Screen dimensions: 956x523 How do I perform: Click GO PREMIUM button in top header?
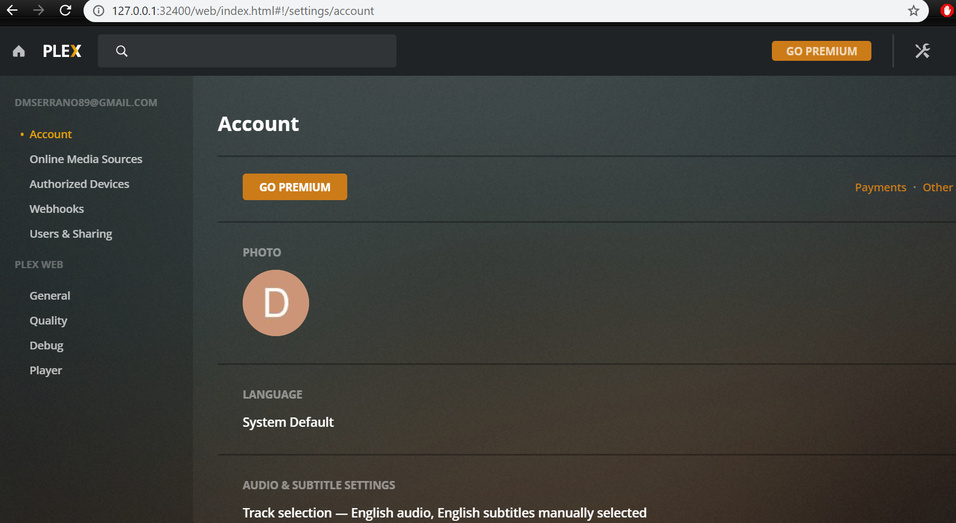[821, 51]
